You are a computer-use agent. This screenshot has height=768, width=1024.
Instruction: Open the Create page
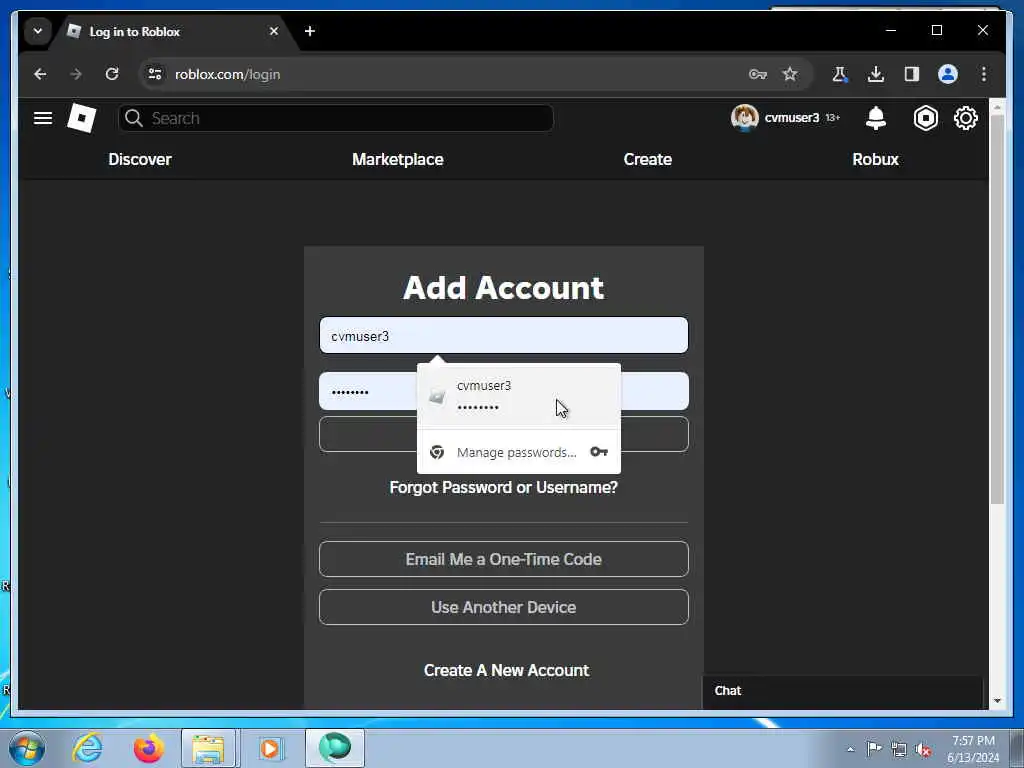tap(648, 159)
